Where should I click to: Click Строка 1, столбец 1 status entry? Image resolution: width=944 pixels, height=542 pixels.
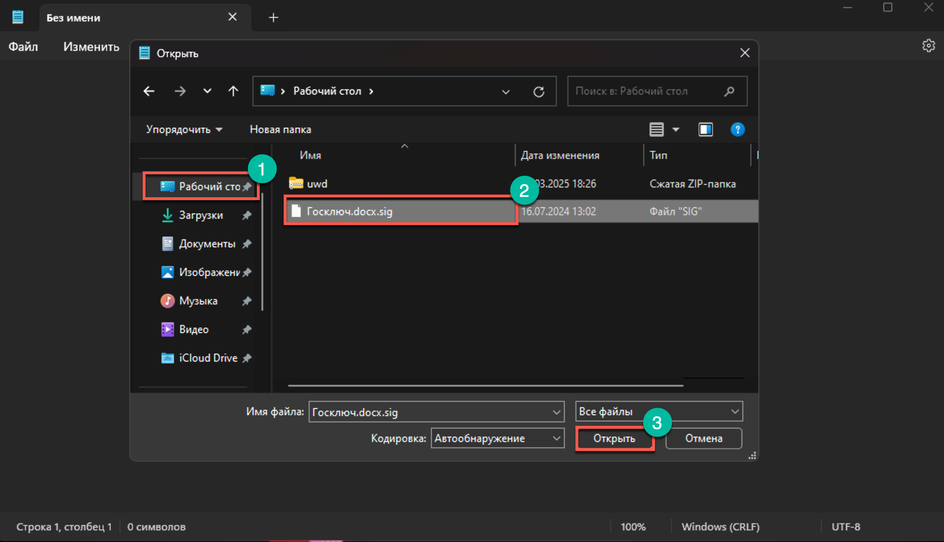point(64,527)
